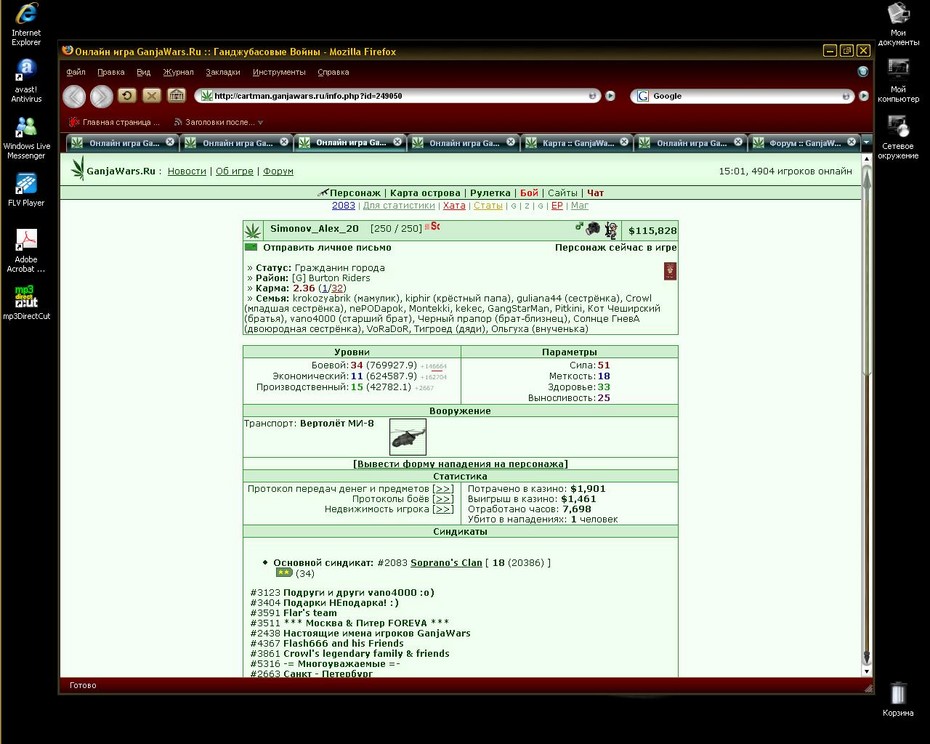
Task: Click the Статы link
Action: pos(488,205)
